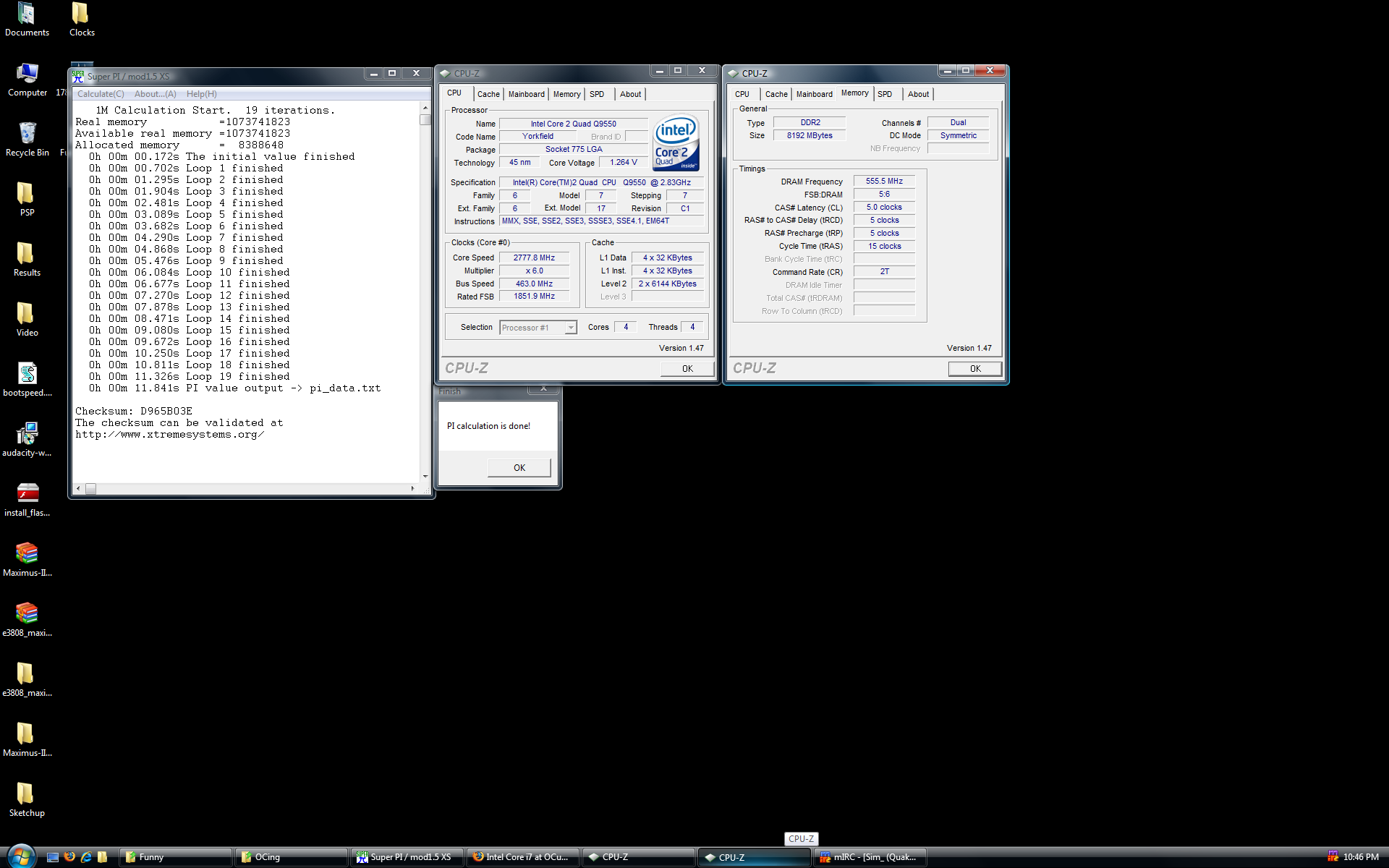Image resolution: width=1389 pixels, height=868 pixels.
Task: Click Show Desktop quick launch icon
Action: pos(53,857)
